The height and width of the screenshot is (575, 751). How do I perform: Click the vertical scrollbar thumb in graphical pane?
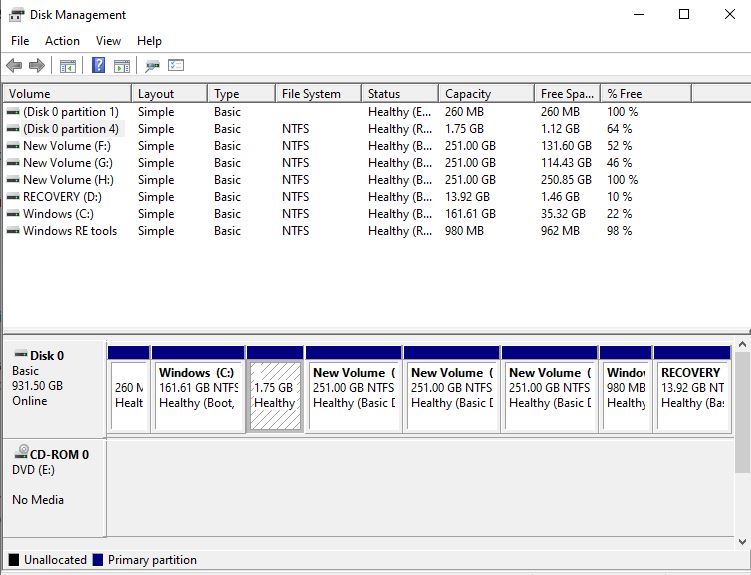tap(742, 413)
